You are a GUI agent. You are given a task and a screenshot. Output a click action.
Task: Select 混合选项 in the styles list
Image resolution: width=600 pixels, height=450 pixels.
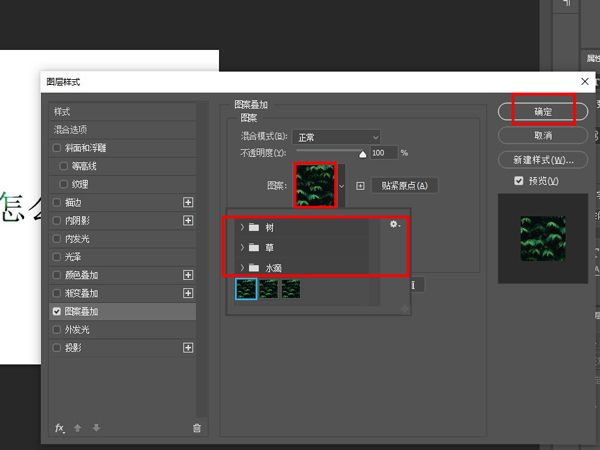point(78,130)
